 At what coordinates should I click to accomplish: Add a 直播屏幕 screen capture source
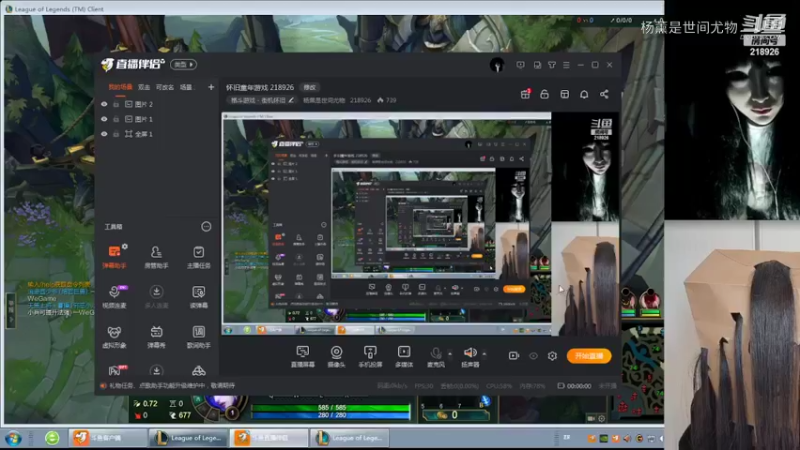[303, 356]
